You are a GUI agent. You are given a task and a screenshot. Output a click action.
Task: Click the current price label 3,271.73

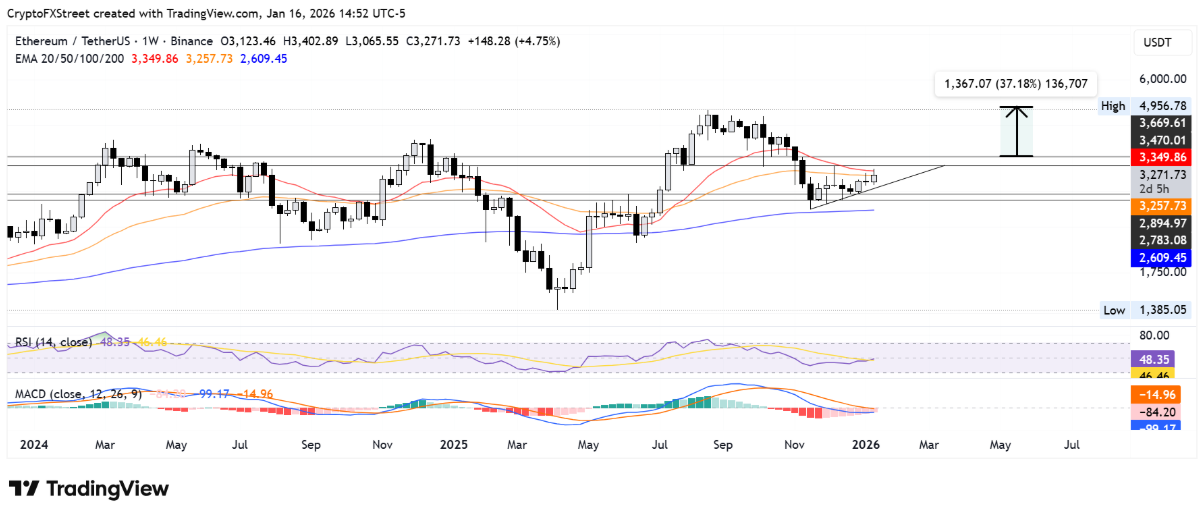point(1160,174)
